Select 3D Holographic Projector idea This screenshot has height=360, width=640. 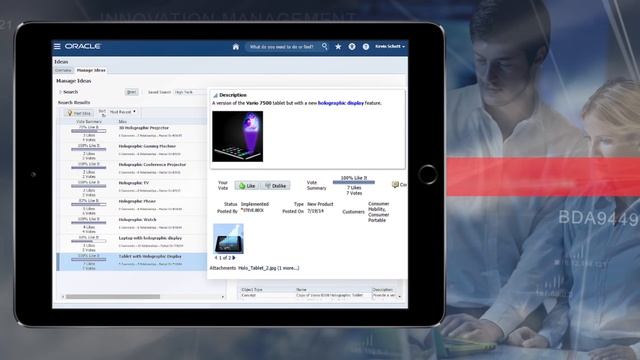tap(143, 128)
